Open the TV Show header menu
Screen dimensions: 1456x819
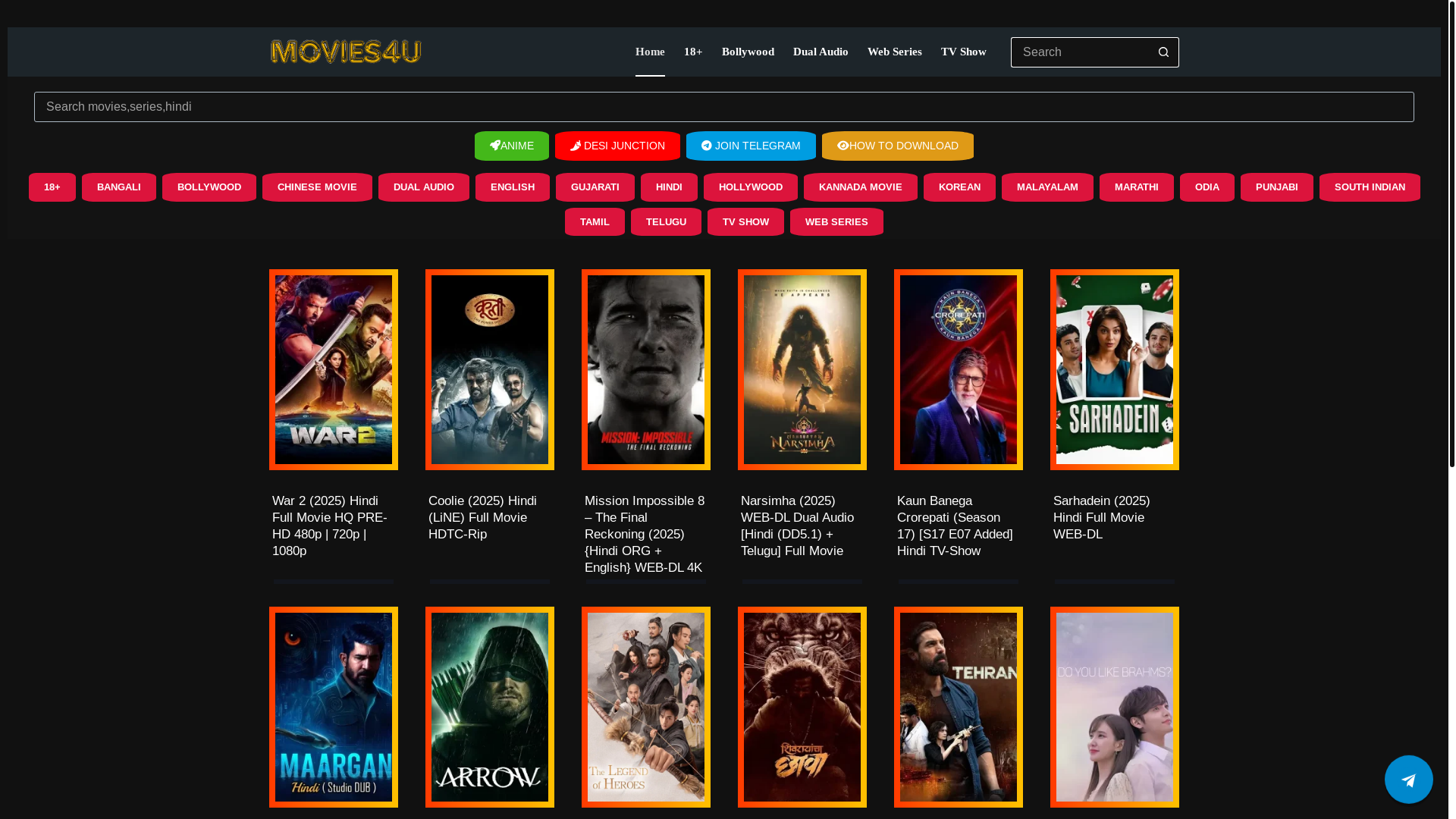pyautogui.click(x=964, y=52)
